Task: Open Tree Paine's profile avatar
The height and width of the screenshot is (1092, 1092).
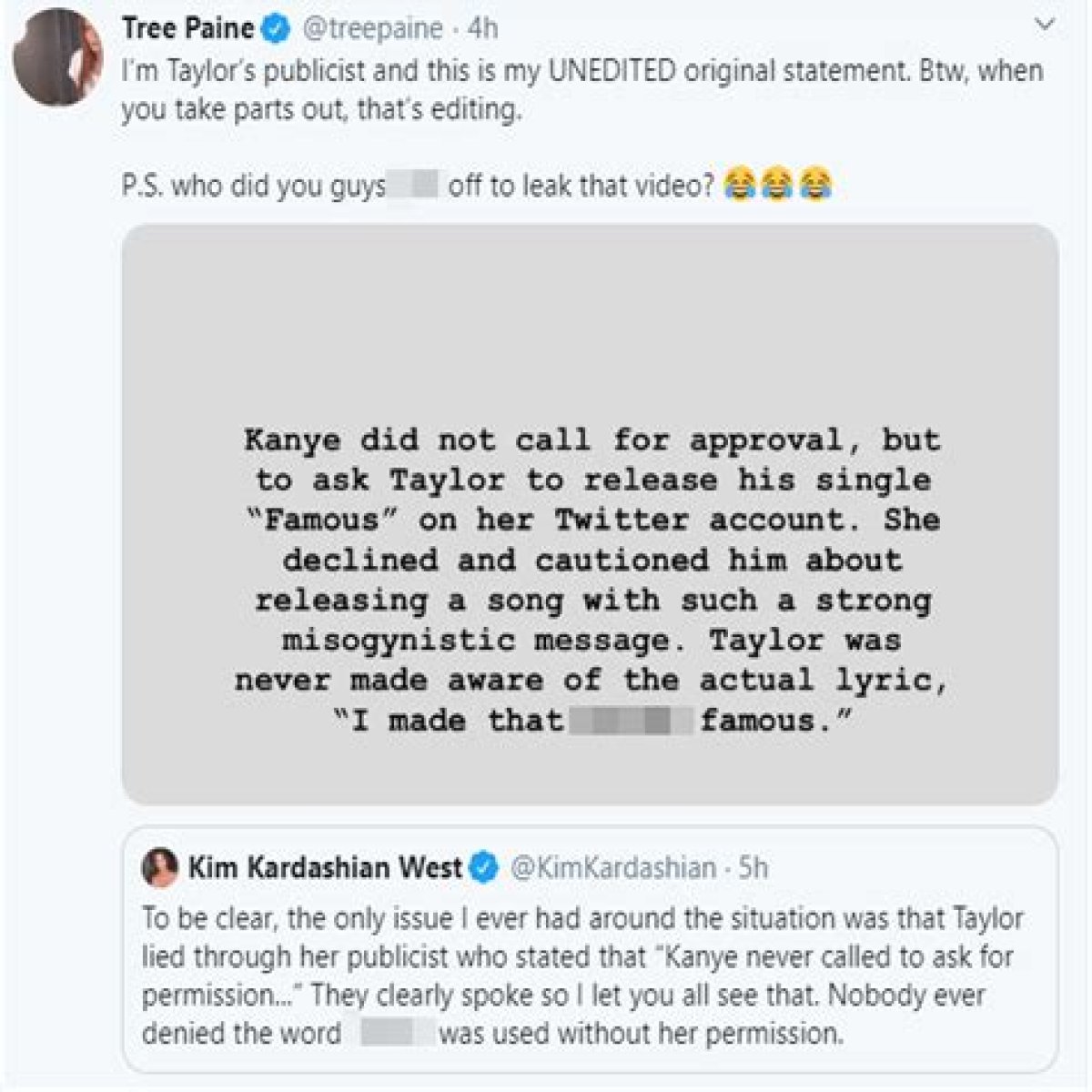Action: [57, 57]
